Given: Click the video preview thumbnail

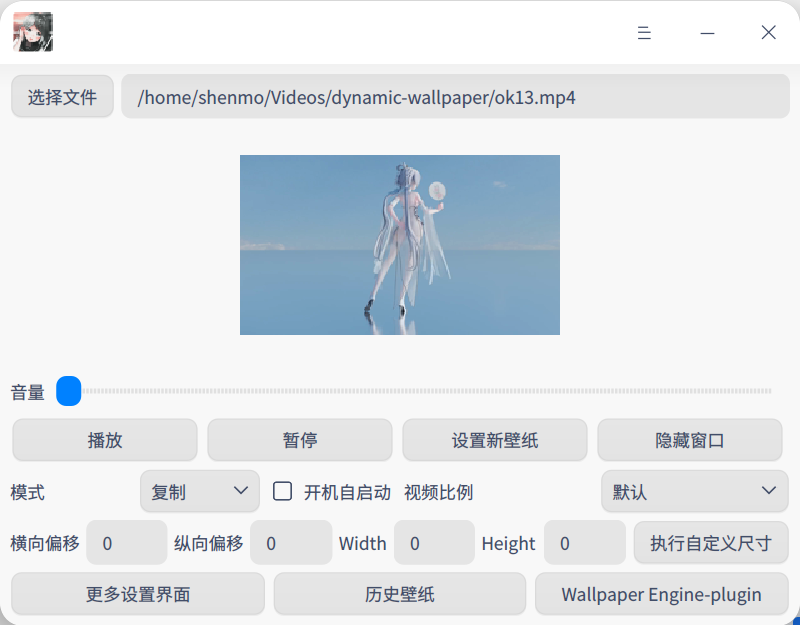Looking at the screenshot, I should 399,244.
